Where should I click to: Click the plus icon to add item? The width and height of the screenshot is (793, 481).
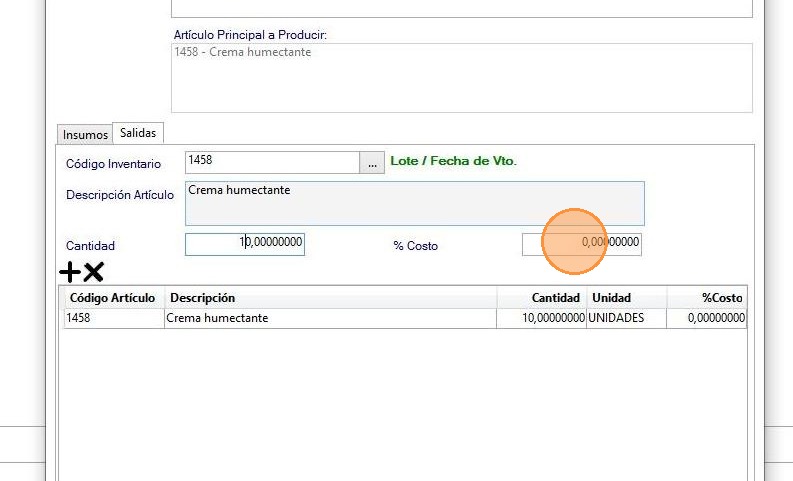point(70,271)
